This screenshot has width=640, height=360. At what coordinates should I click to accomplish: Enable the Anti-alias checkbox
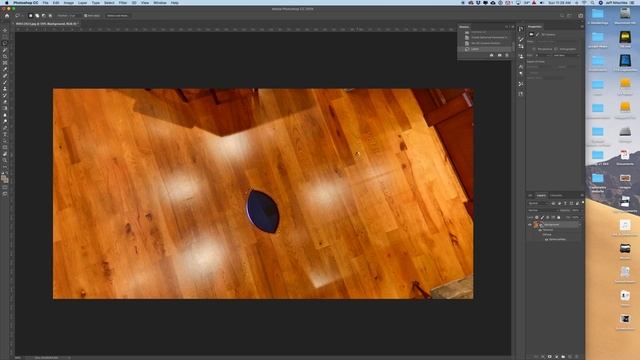point(85,16)
